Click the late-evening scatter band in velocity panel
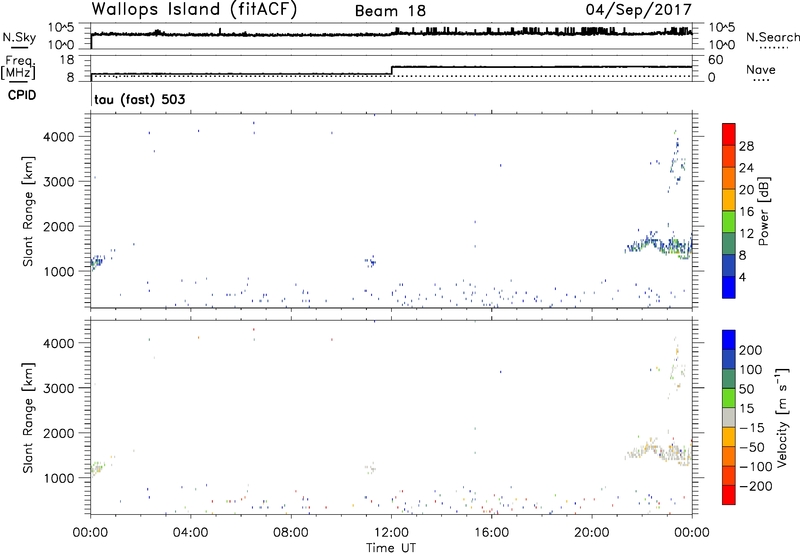Viewport: 800px width, 554px height. click(659, 450)
